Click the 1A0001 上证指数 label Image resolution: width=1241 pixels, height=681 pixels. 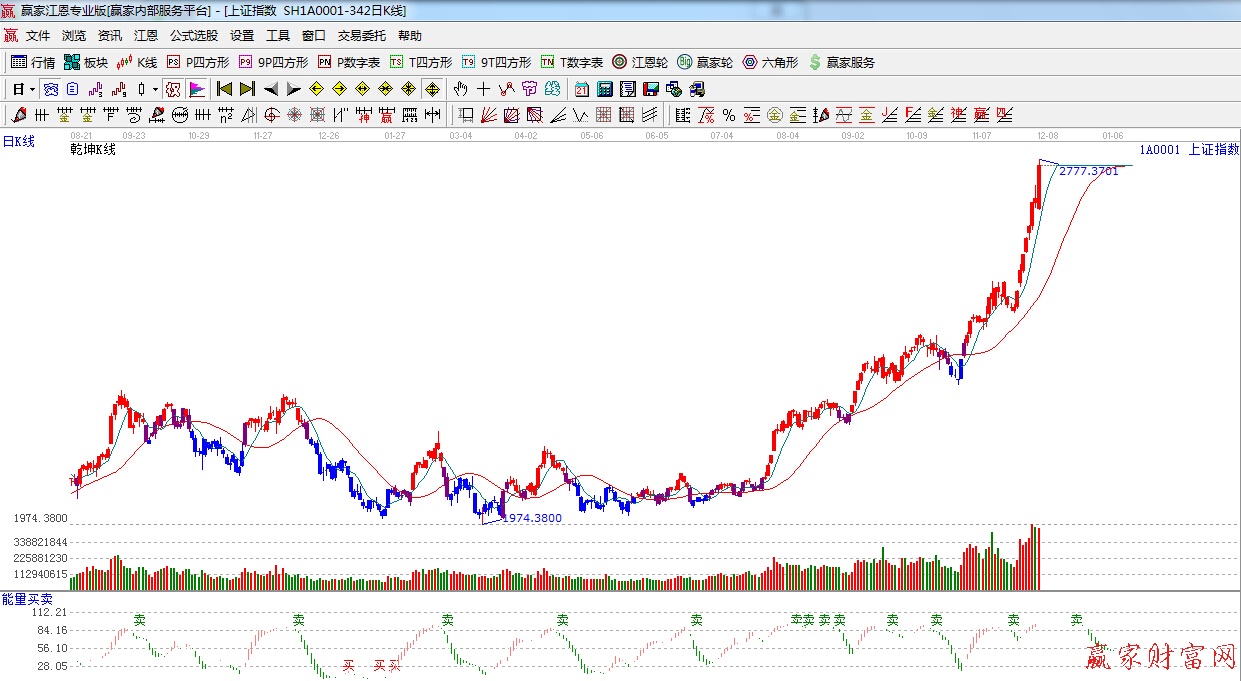(1188, 149)
